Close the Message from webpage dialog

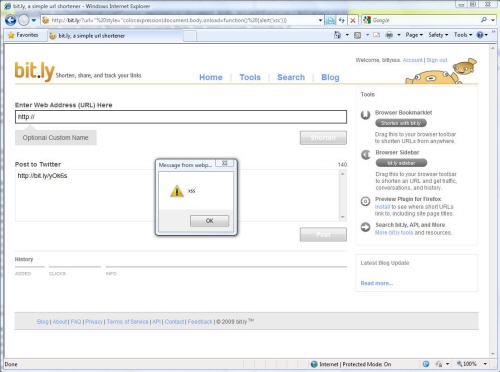coord(224,163)
